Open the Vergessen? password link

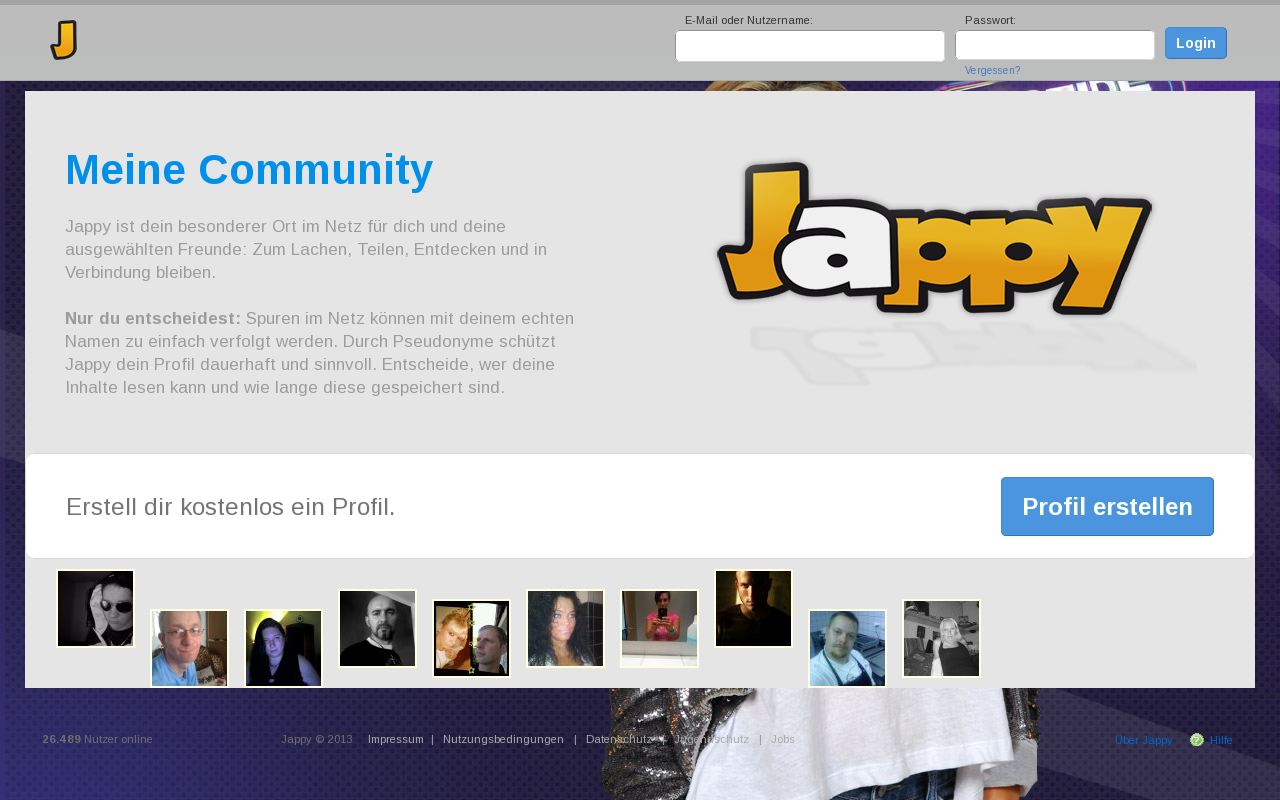992,70
